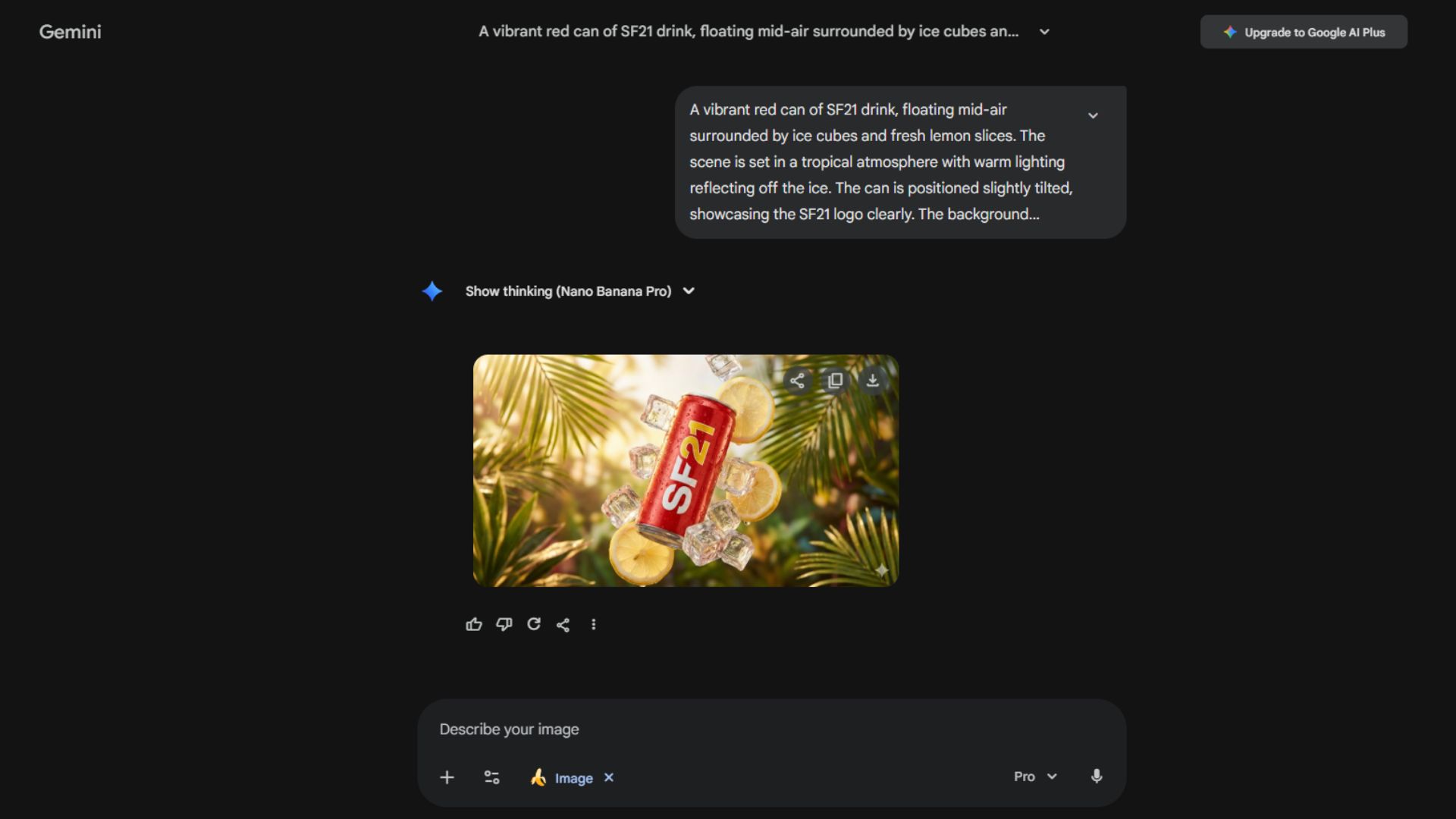This screenshot has width=1456, height=819.
Task: Open the three-dot more options menu
Action: tap(593, 624)
